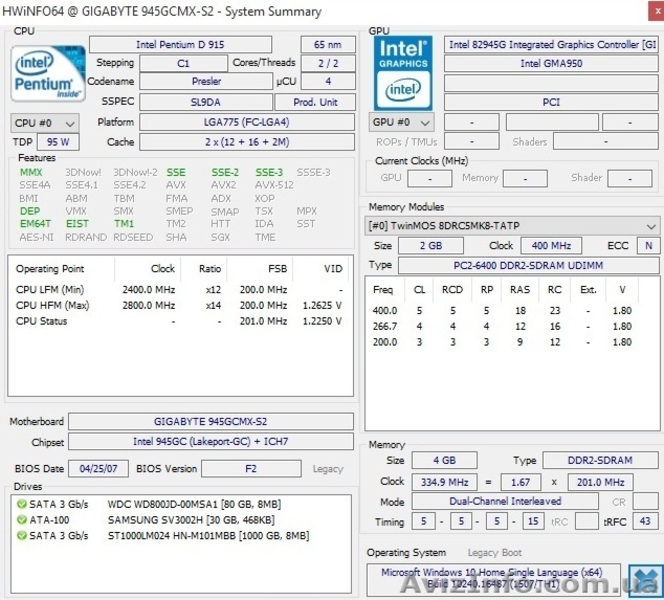Click the tRFC 43 field
Screen dimensions: 664x600
pyautogui.click(x=645, y=521)
